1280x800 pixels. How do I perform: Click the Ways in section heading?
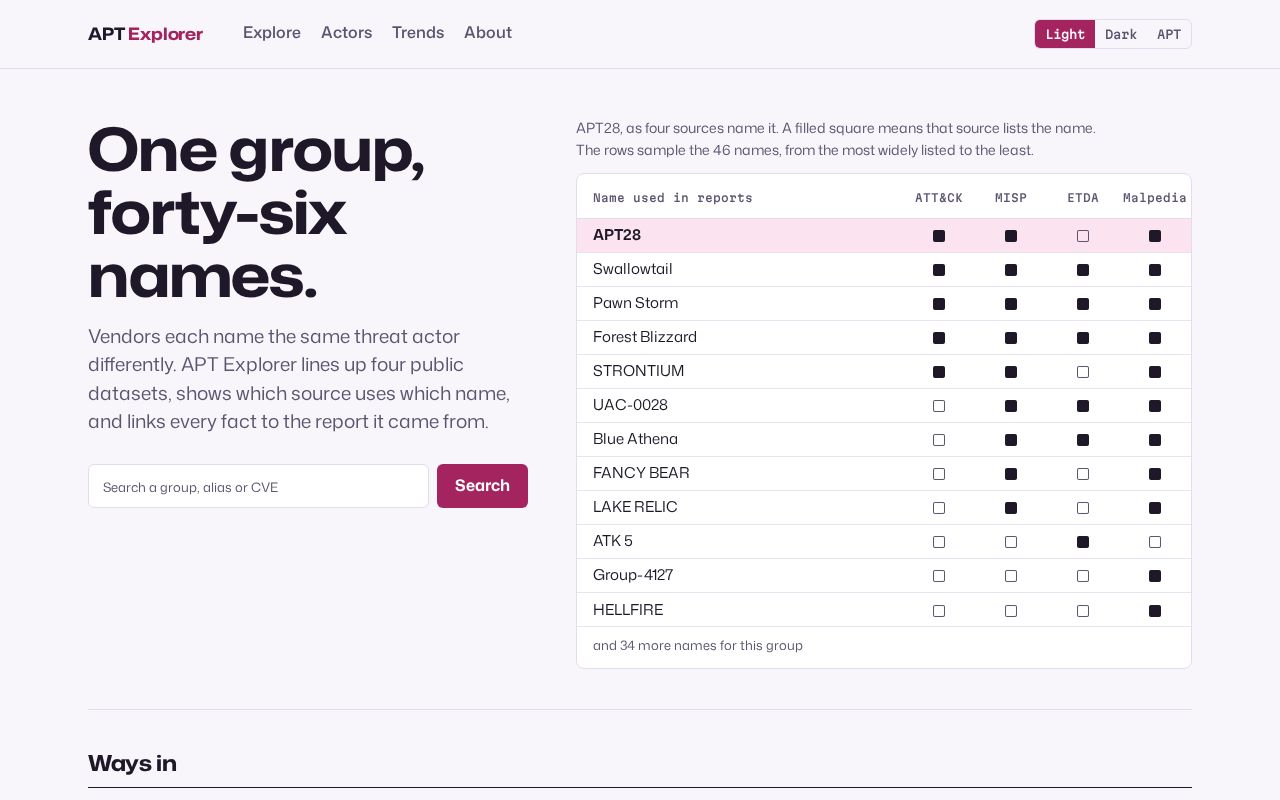pyautogui.click(x=132, y=764)
